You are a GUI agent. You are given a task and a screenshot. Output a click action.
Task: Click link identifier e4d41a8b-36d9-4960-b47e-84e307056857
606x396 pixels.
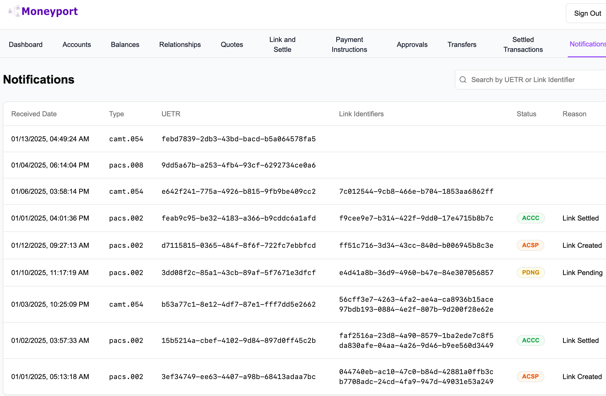tap(416, 273)
